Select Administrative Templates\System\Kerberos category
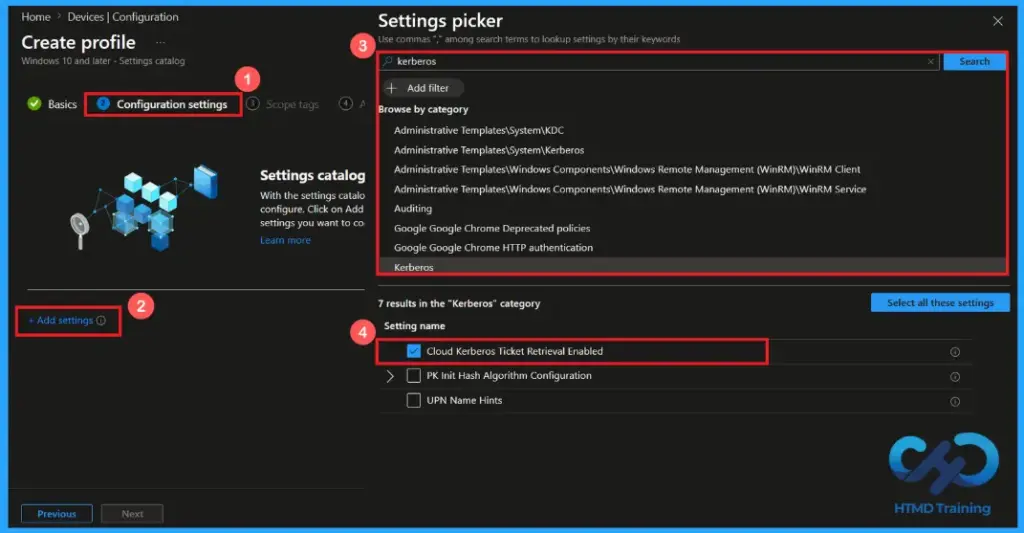The height and width of the screenshot is (533, 1024). (x=488, y=150)
